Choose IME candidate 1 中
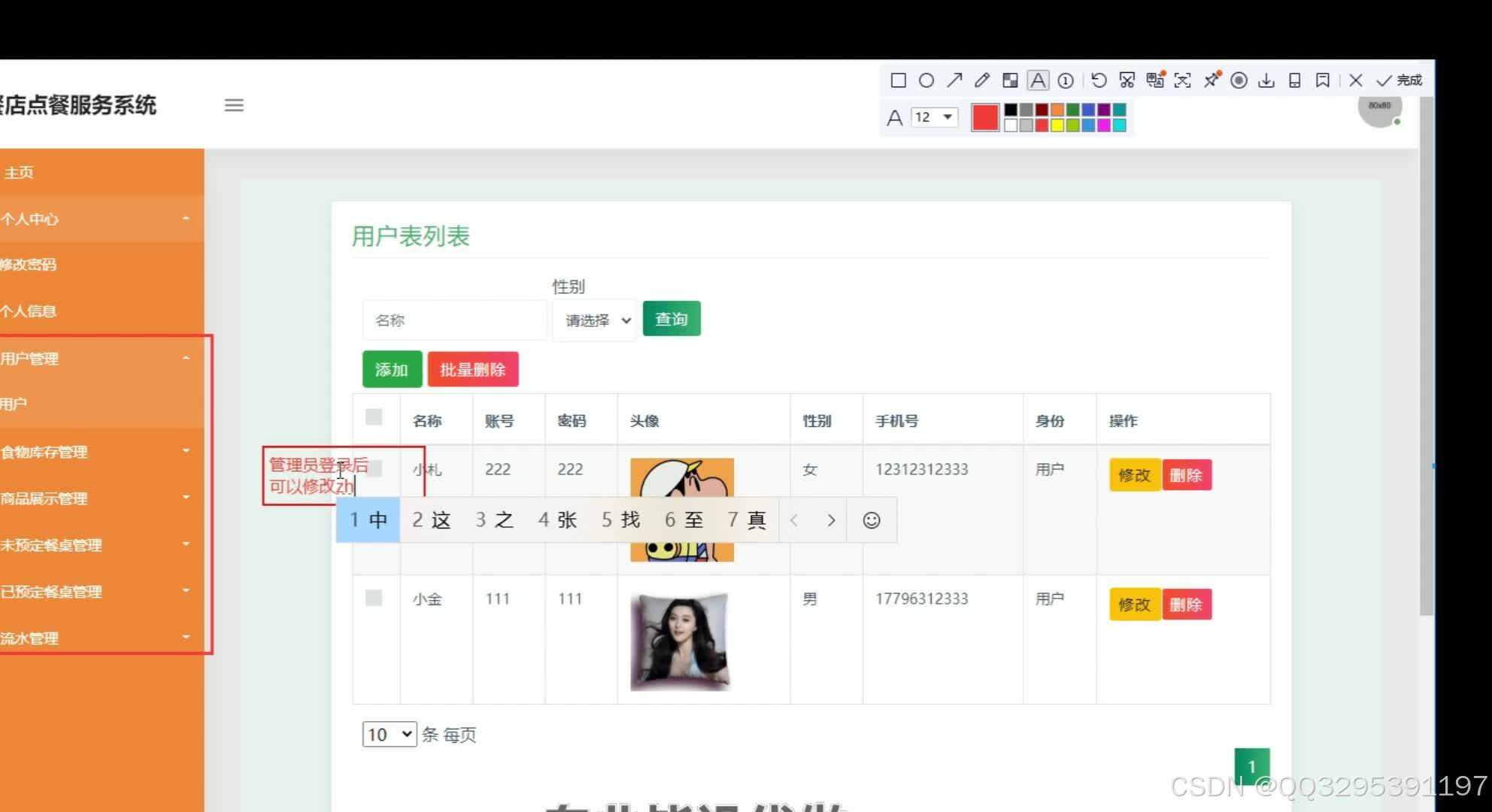1492x812 pixels. [368, 520]
